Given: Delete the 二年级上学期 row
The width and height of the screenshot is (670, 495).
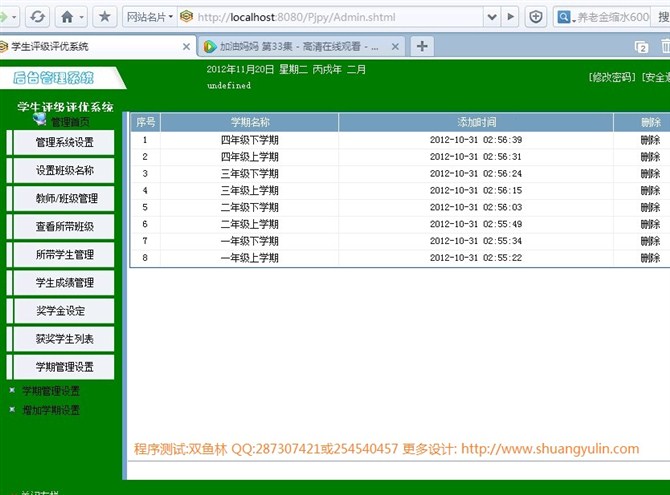Looking at the screenshot, I should [650, 224].
